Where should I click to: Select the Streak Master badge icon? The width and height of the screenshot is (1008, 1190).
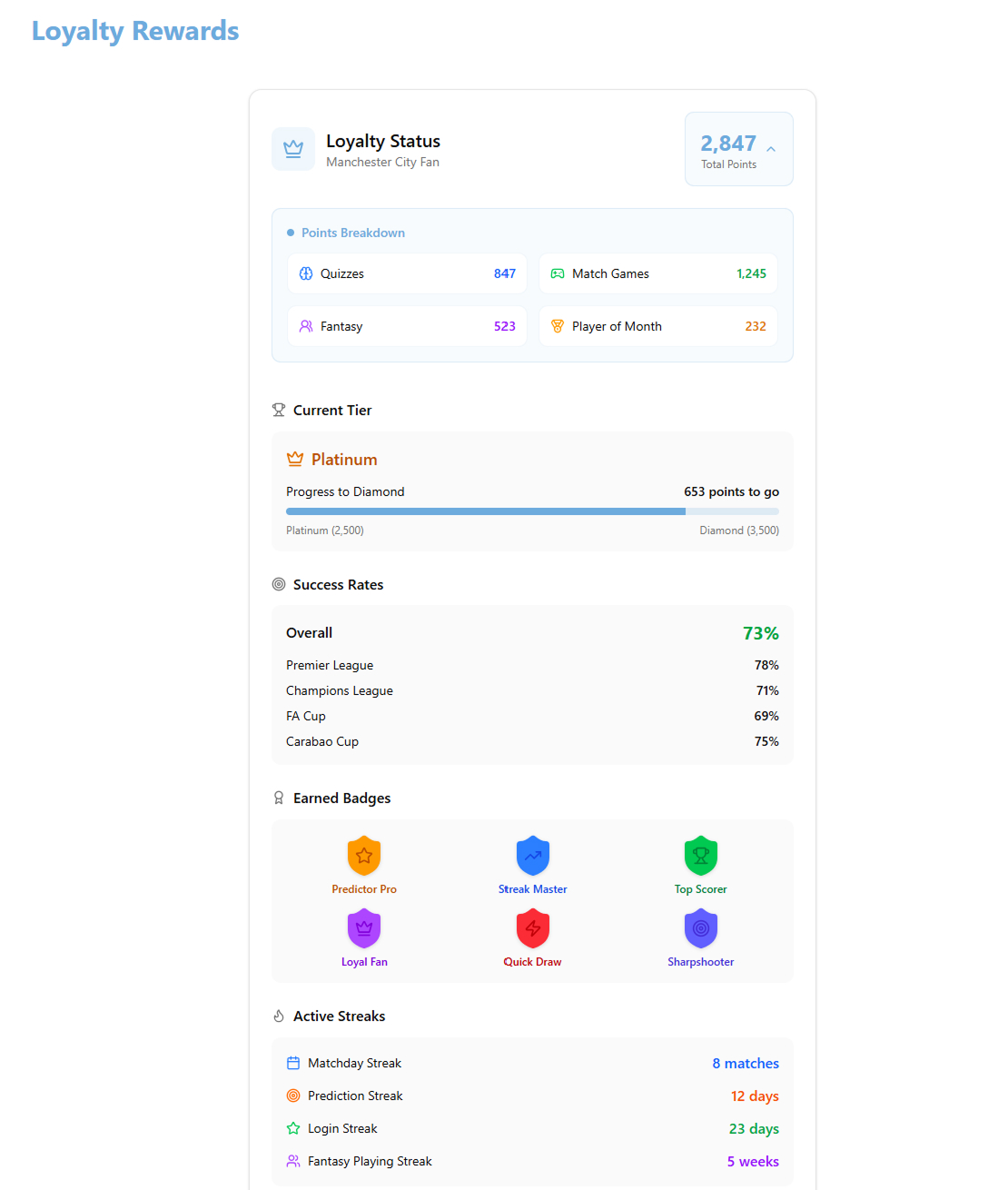[532, 855]
